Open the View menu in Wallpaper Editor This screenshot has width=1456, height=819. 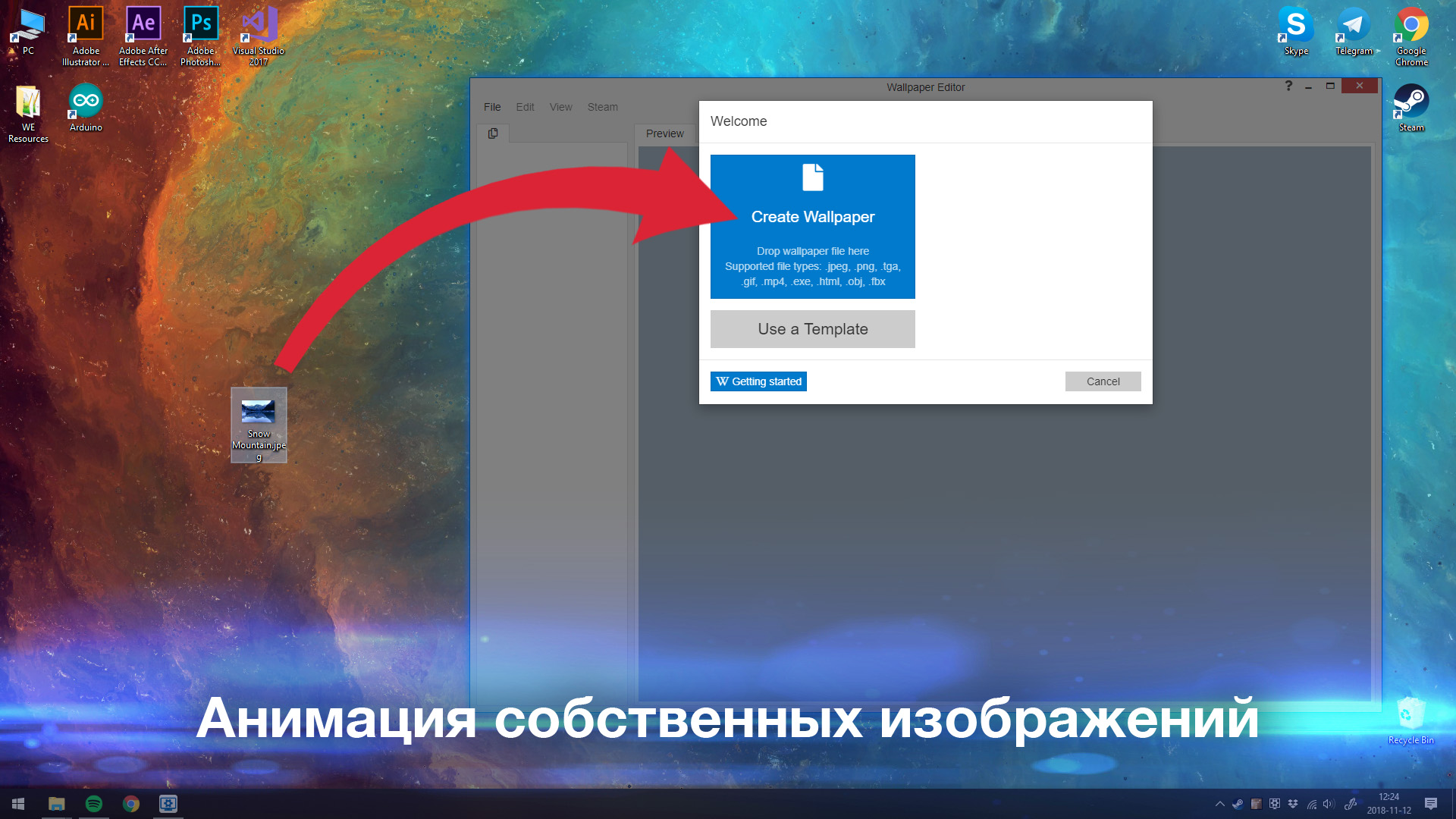click(560, 106)
